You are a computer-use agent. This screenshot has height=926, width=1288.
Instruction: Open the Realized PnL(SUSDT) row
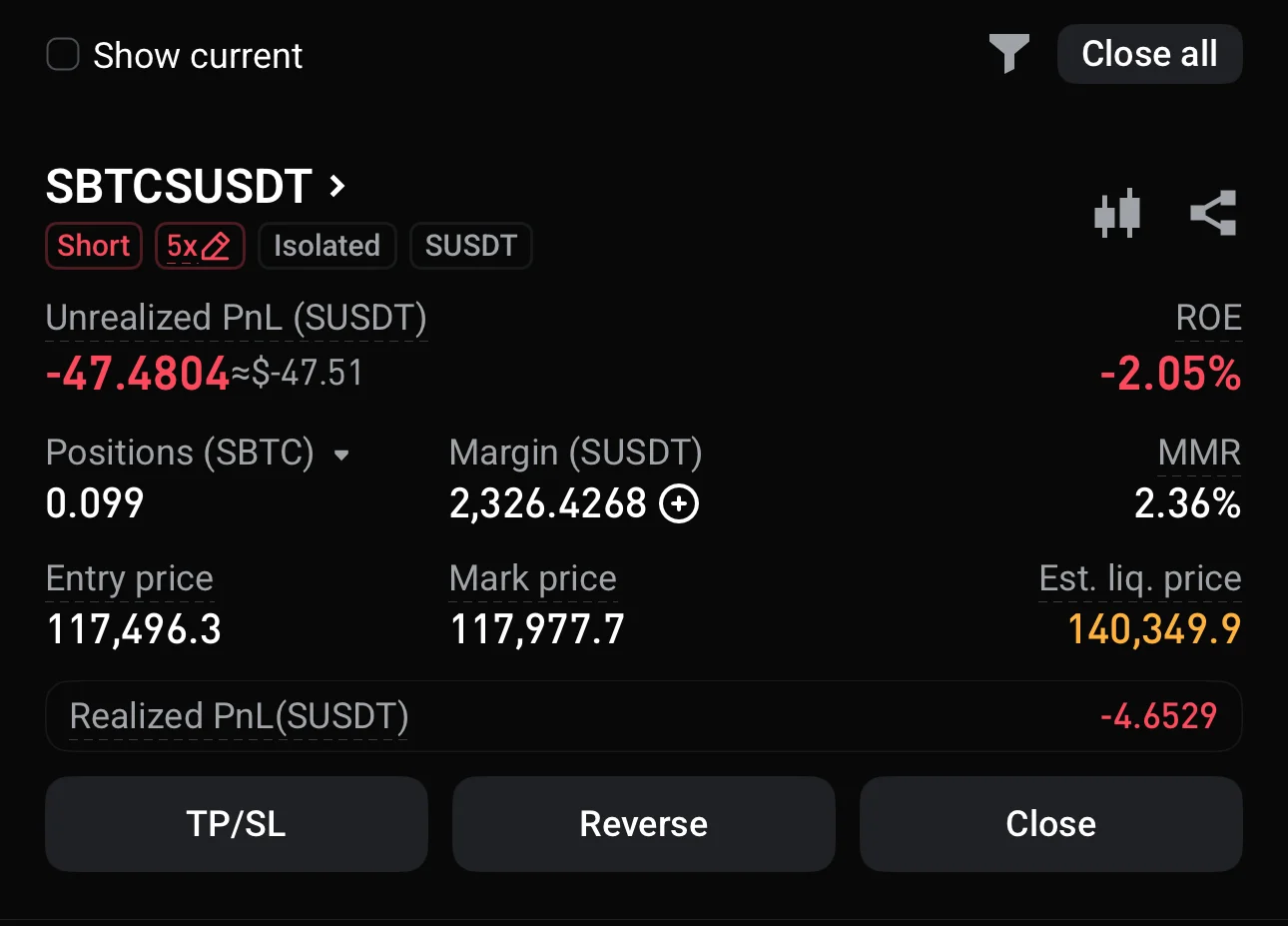click(643, 716)
